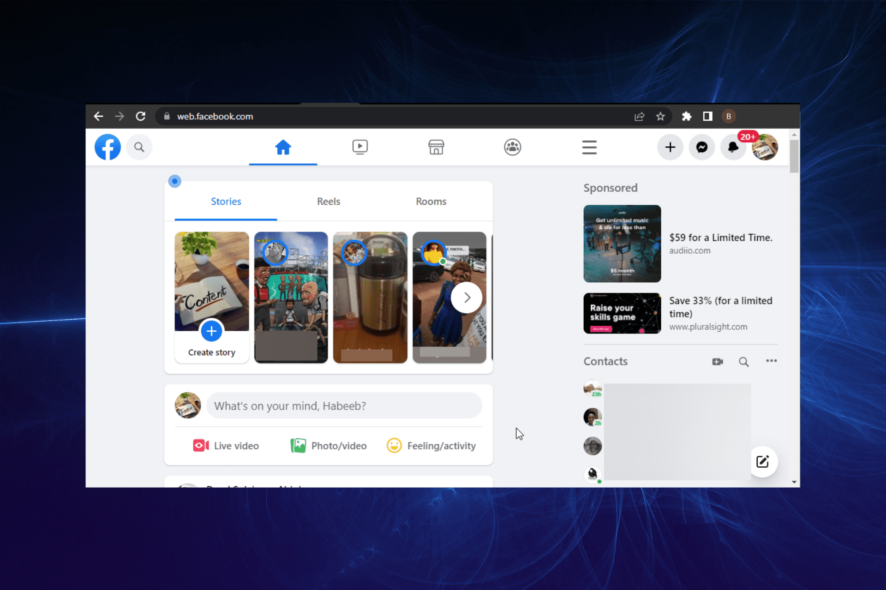This screenshot has width=886, height=590.
Task: Open Contacts options three-dots menu
Action: click(x=771, y=361)
